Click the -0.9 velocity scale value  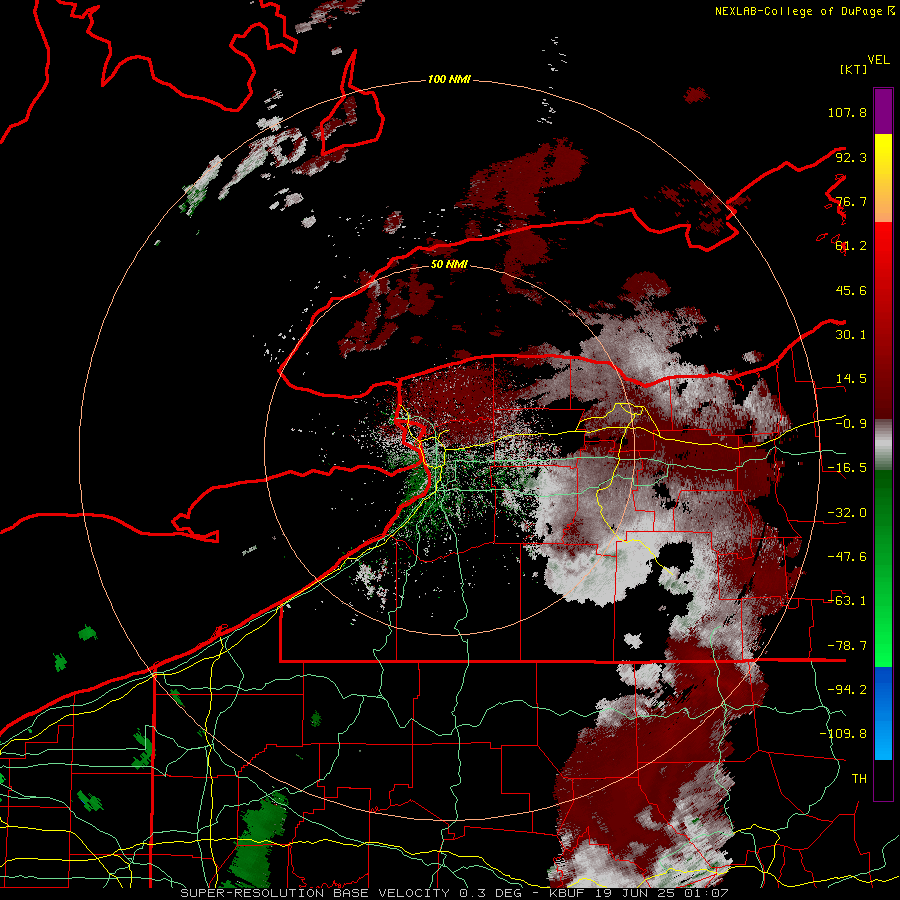[851, 424]
